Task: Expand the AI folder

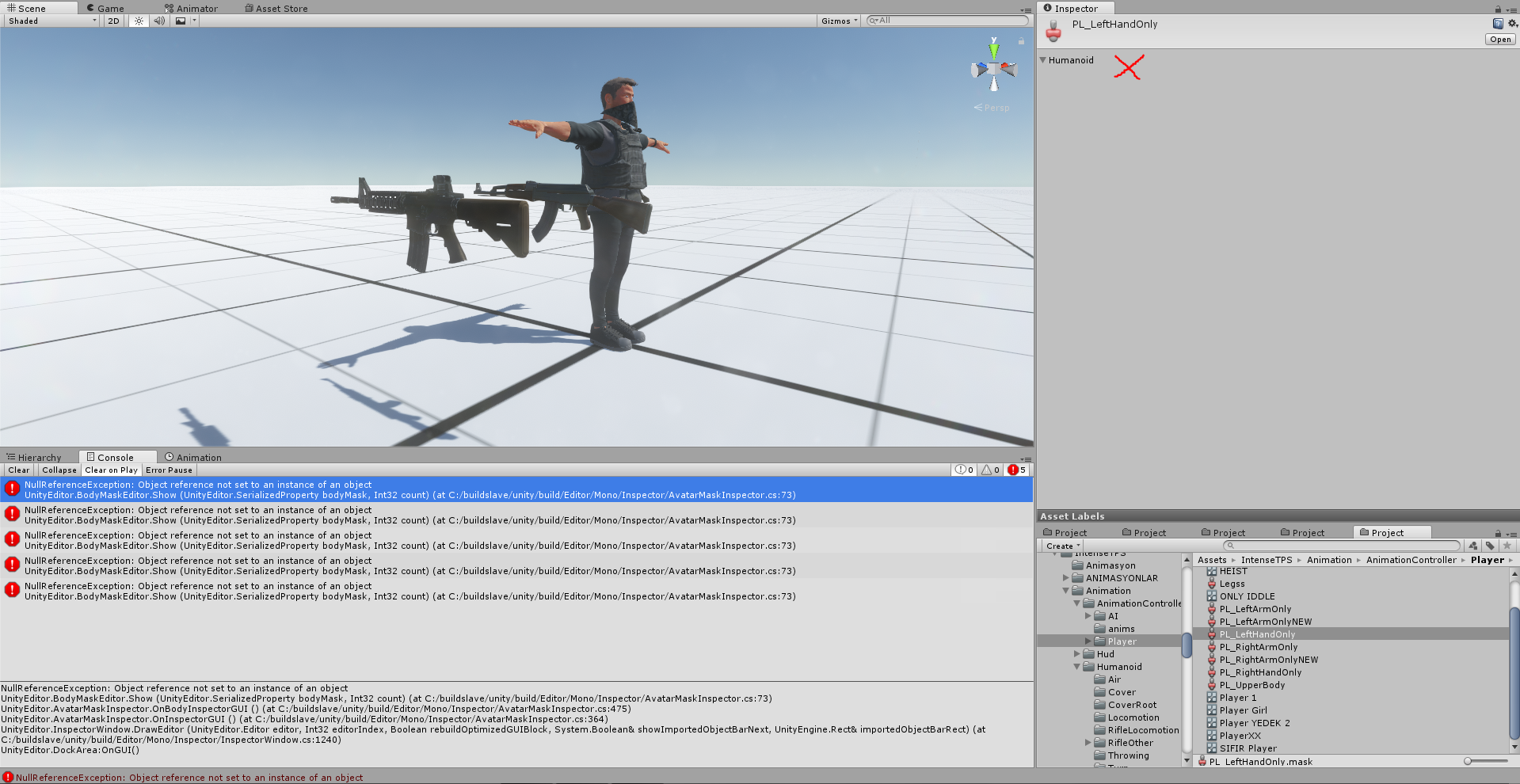Action: point(1088,616)
